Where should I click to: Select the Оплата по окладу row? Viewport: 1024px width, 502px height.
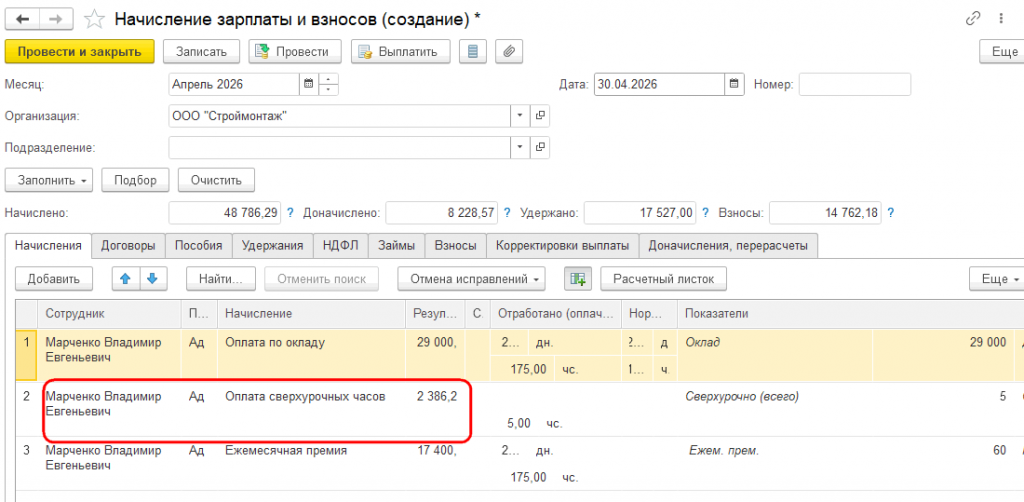pyautogui.click(x=520, y=355)
